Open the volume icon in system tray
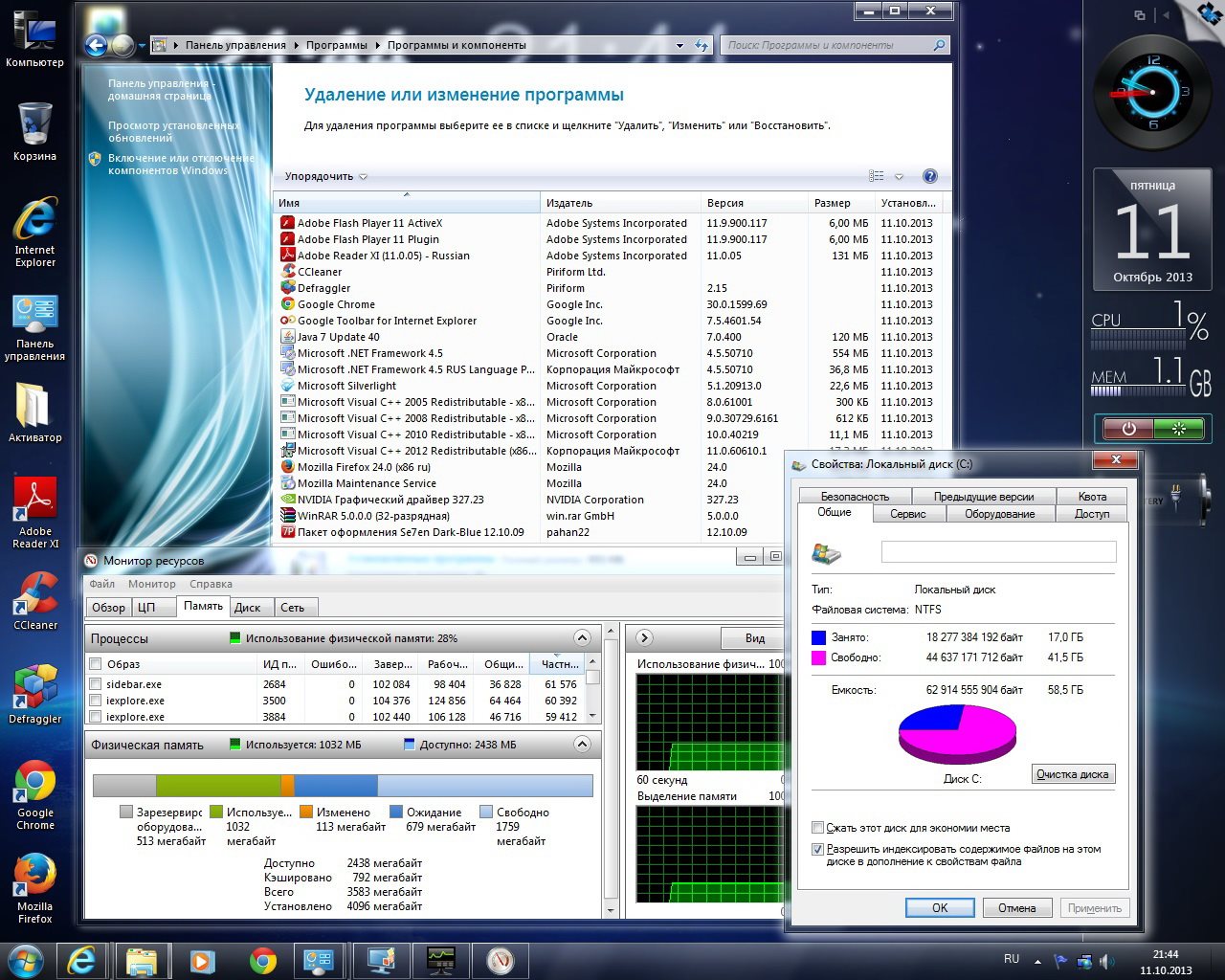The image size is (1225, 980). (x=1106, y=960)
